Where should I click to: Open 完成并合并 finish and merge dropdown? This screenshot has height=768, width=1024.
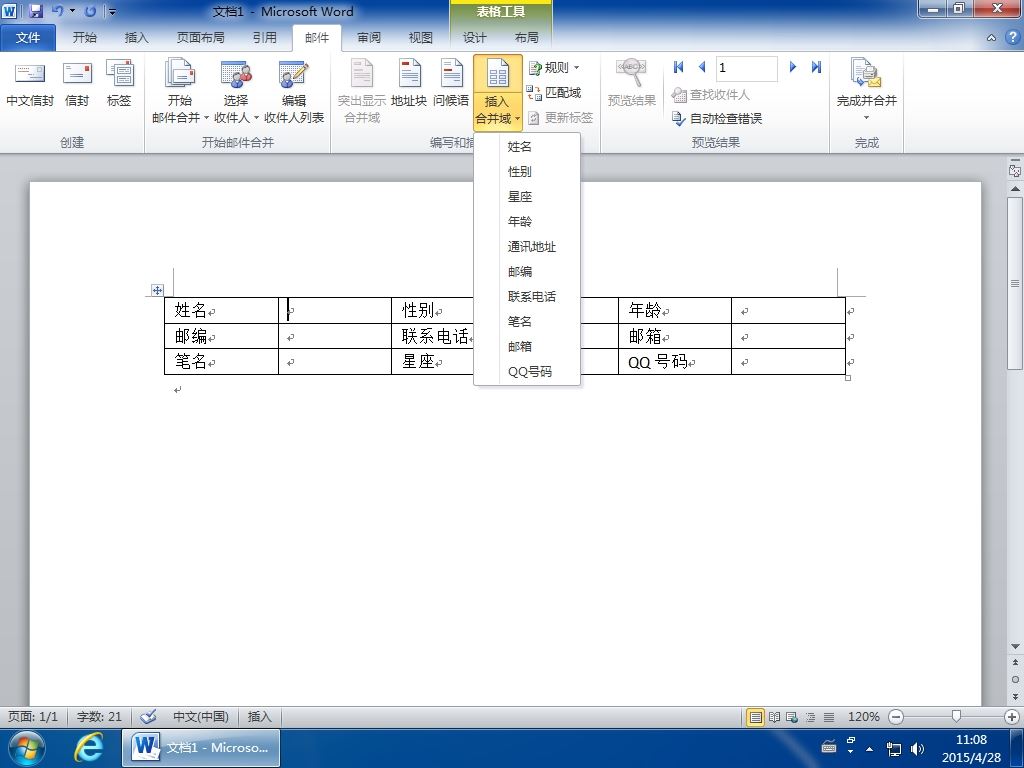867,91
